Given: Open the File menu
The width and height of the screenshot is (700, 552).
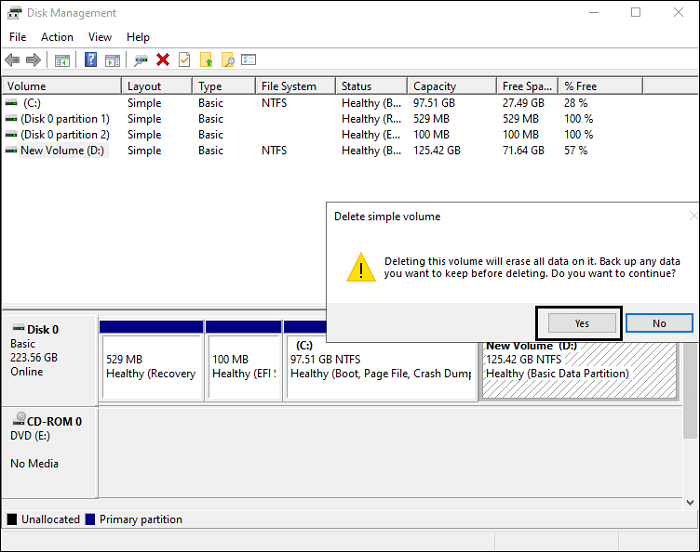Looking at the screenshot, I should coord(18,37).
